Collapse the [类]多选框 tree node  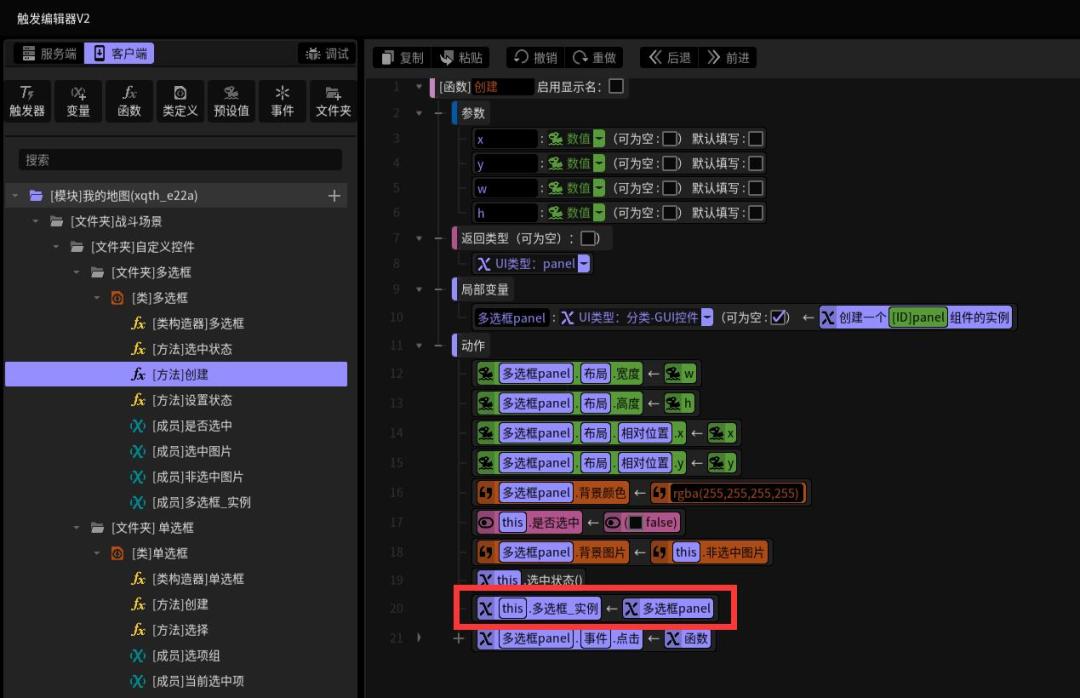pos(97,298)
